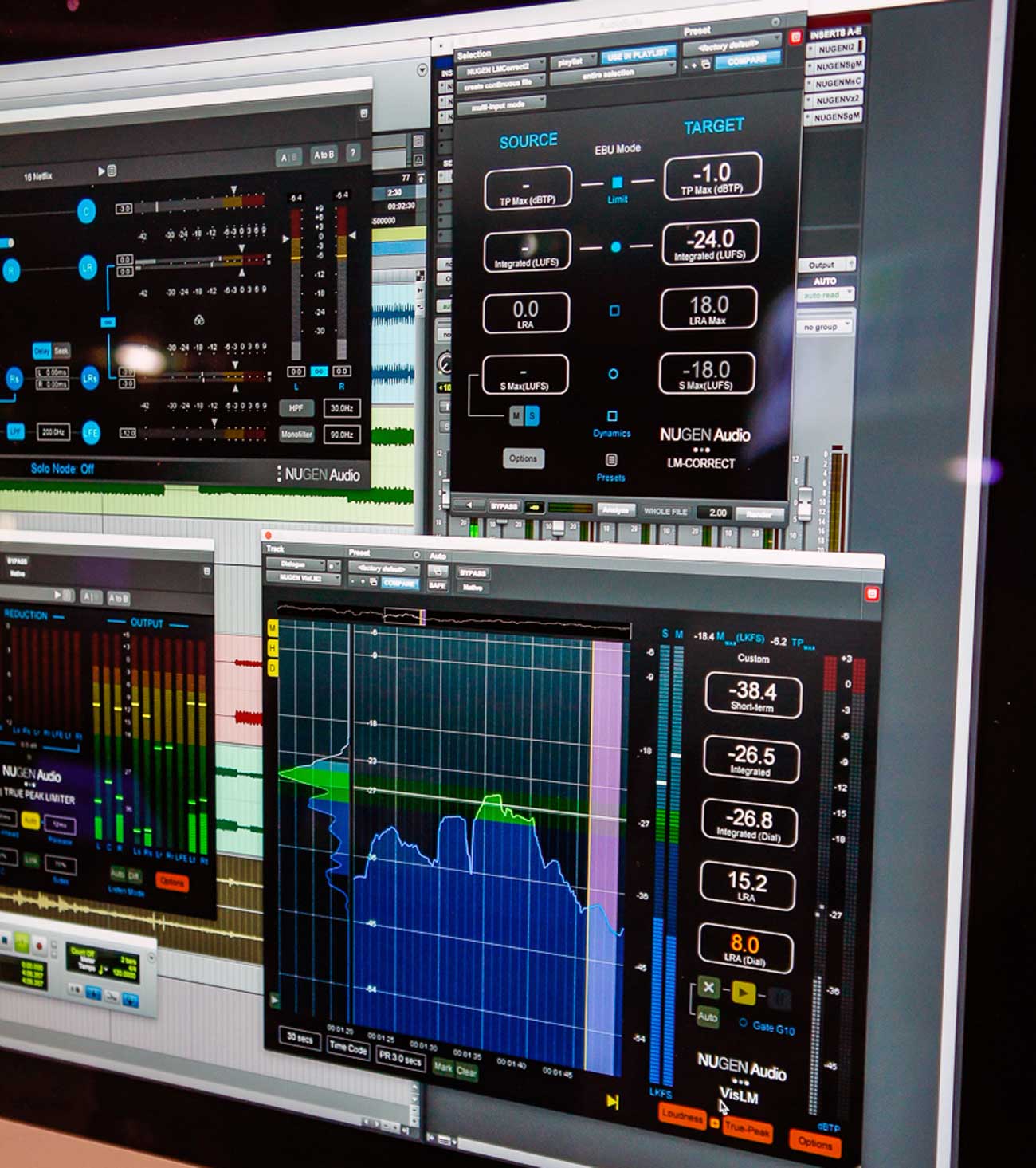The width and height of the screenshot is (1036, 1168).
Task: Toggle the H history button in VisLM
Action: (273, 649)
